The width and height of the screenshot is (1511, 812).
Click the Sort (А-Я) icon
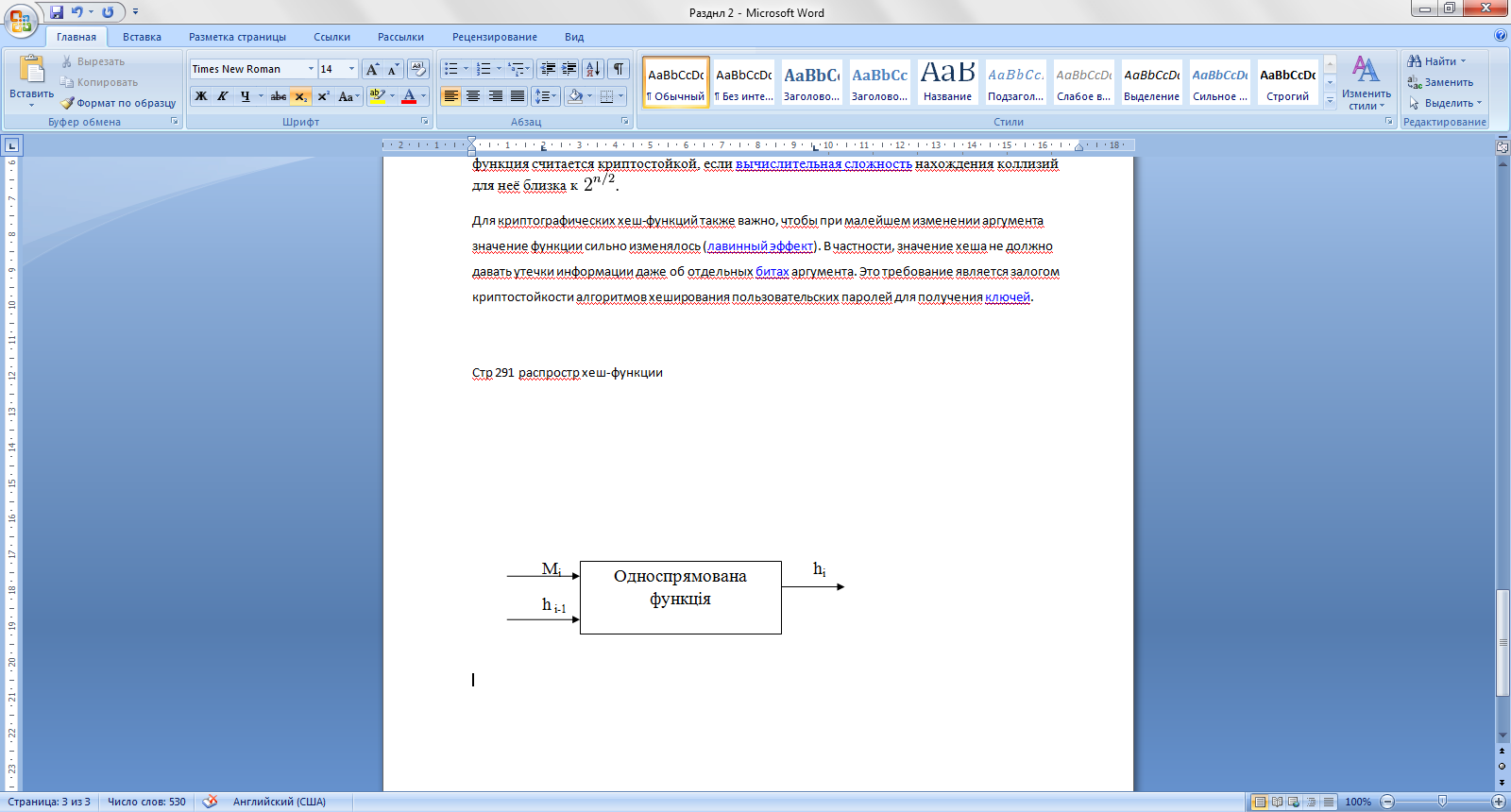pos(593,69)
